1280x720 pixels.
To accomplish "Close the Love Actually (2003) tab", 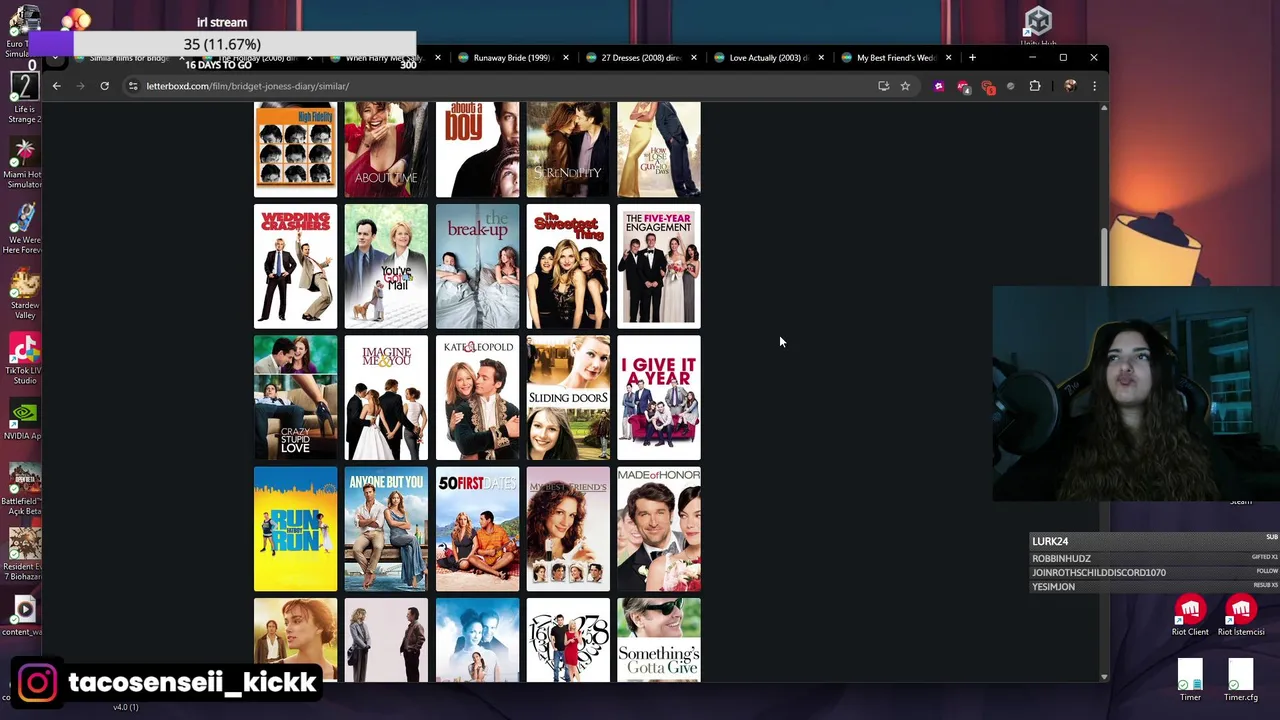I will pyautogui.click(x=821, y=57).
